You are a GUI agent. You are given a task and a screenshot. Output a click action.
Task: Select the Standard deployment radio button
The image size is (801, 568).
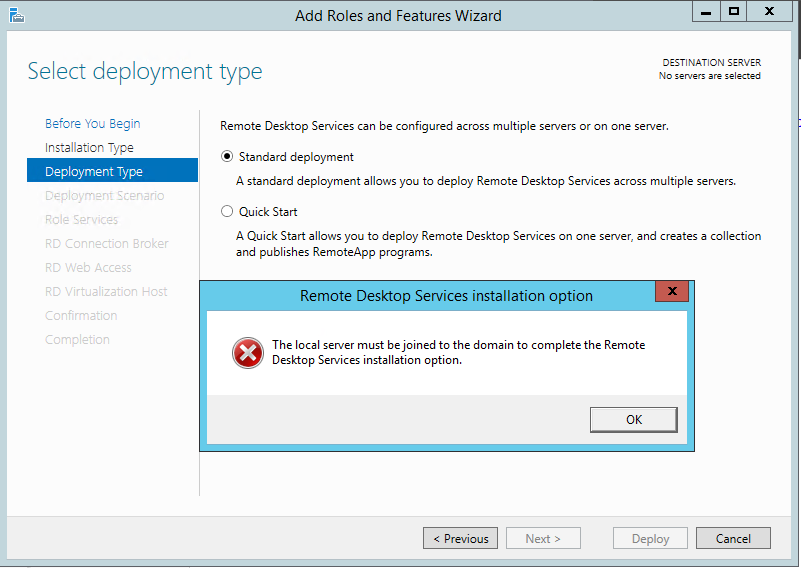click(x=227, y=156)
